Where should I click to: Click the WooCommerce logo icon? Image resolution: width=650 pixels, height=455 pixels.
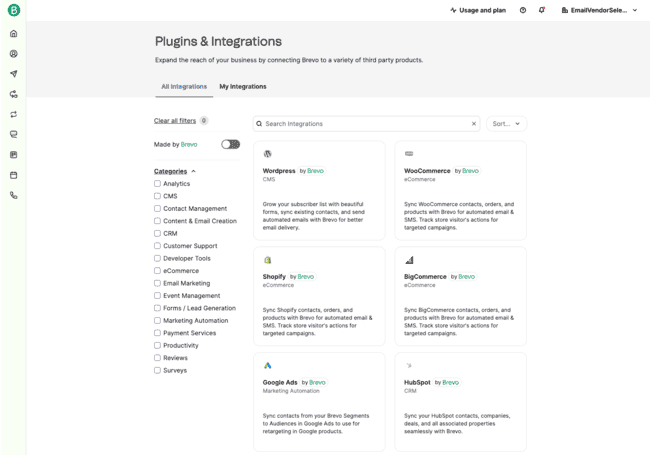pos(409,154)
